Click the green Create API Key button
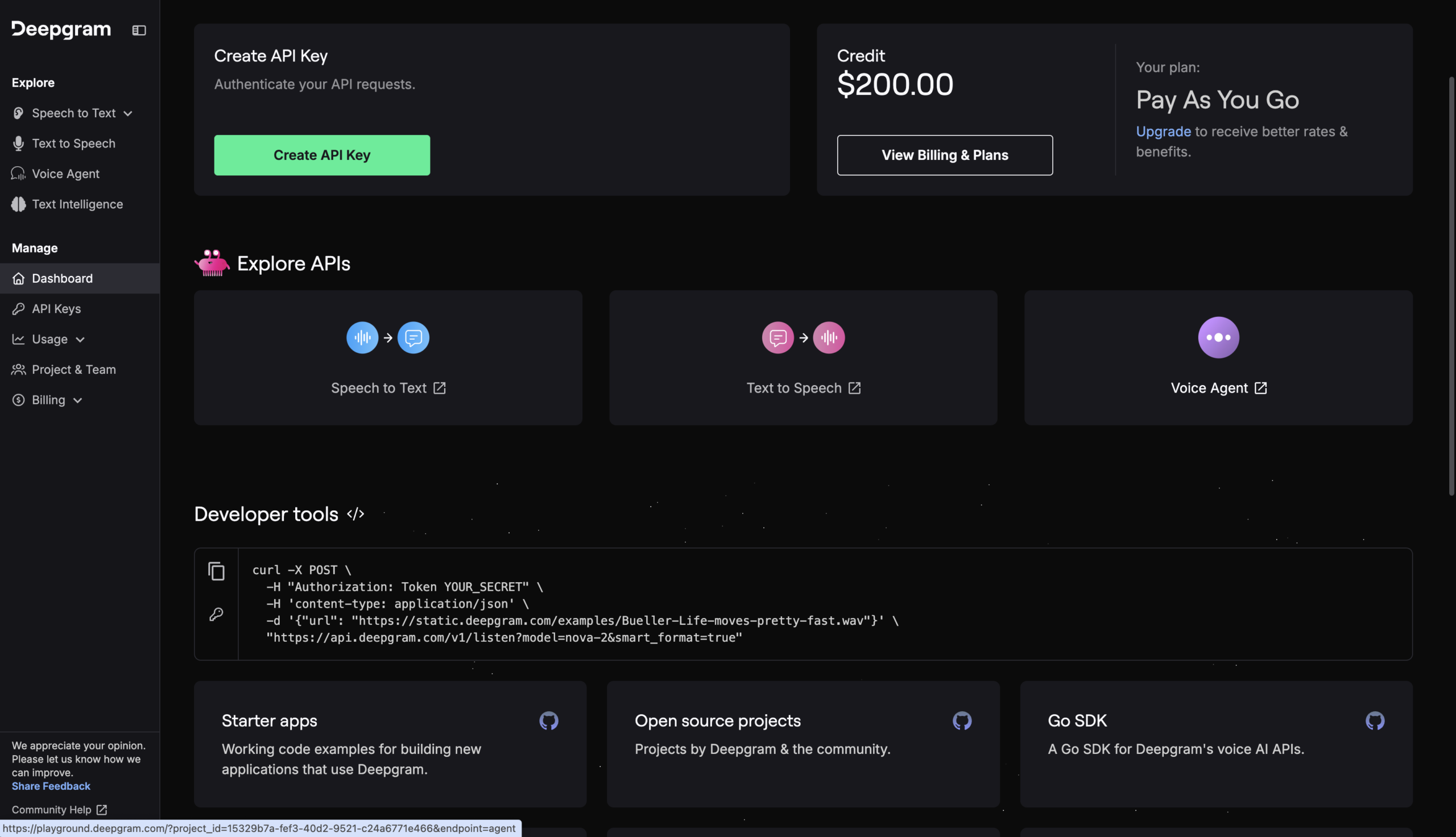 [322, 155]
